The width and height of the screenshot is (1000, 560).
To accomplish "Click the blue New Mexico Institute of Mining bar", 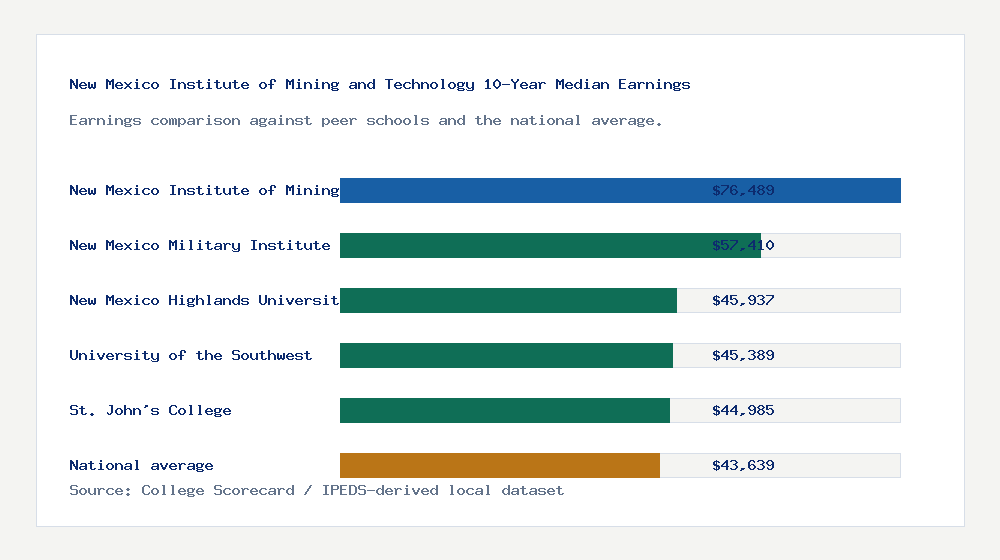I will [621, 190].
